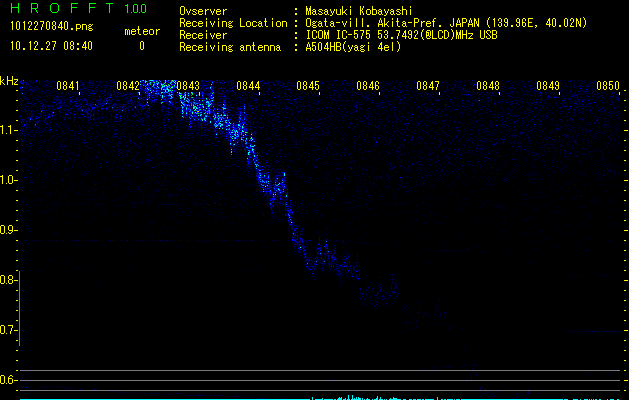Click the 1.0 kHz frequency axis label

click(x=9, y=180)
